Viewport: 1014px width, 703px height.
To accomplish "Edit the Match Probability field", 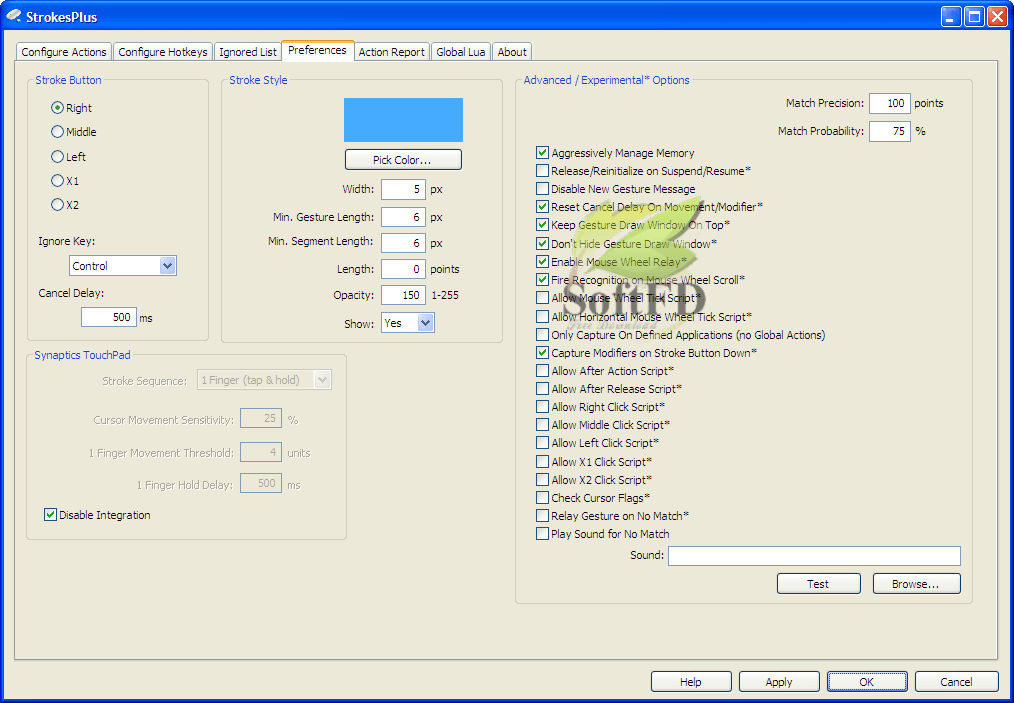I will (x=889, y=131).
